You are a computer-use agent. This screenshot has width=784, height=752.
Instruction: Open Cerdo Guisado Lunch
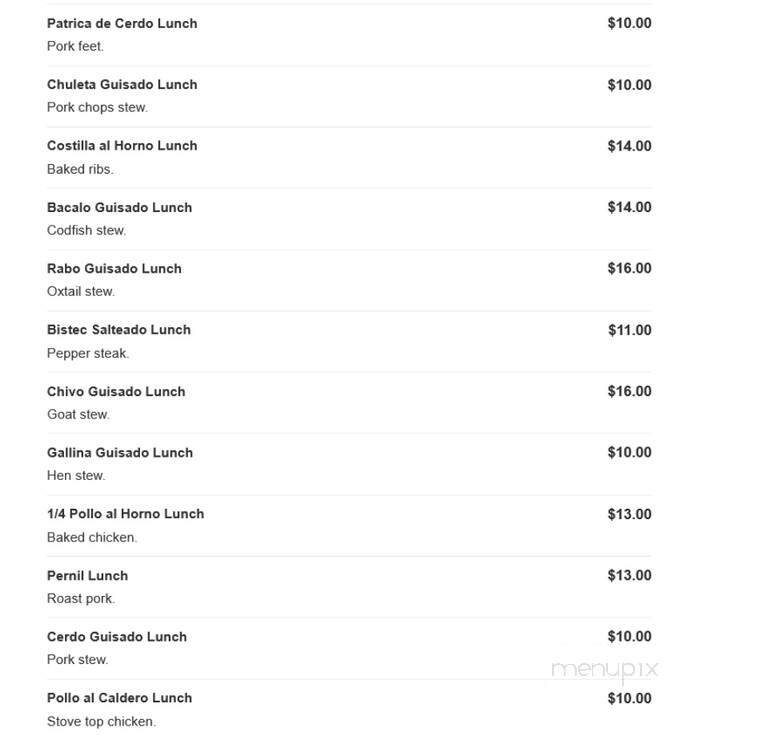(x=117, y=636)
